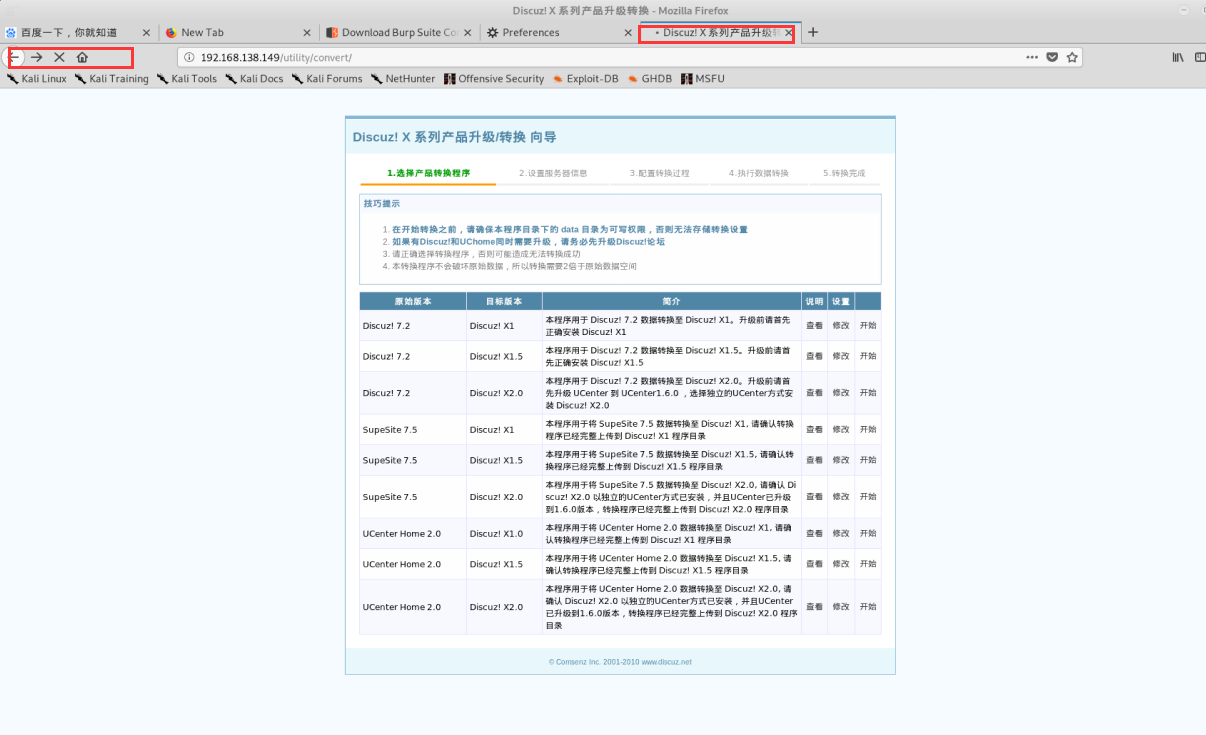1206x735 pixels.
Task: Click 开始 for SupeSite 7.5 to X1
Action: pyautogui.click(x=868, y=429)
